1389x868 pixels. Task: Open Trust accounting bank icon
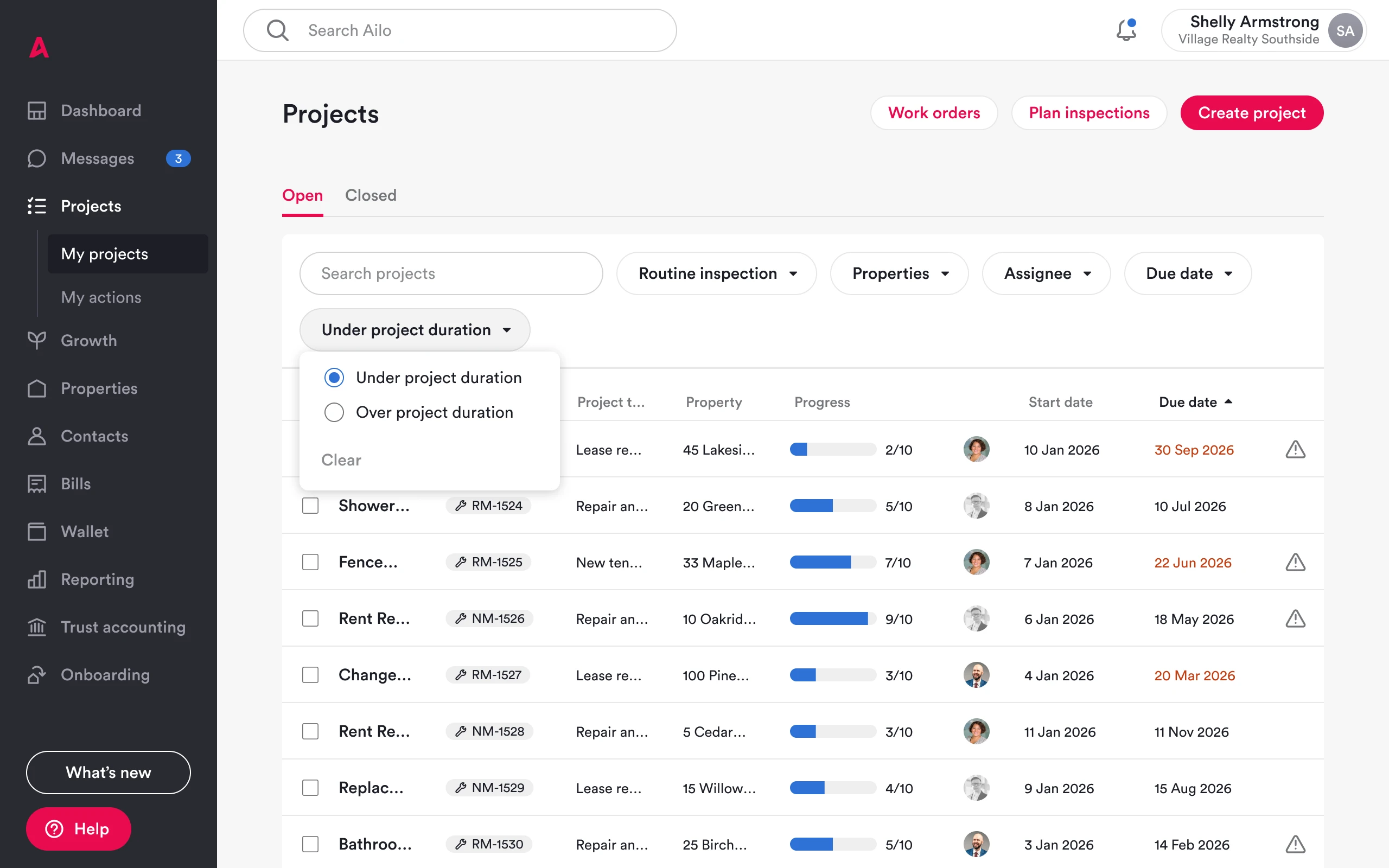pyautogui.click(x=37, y=626)
